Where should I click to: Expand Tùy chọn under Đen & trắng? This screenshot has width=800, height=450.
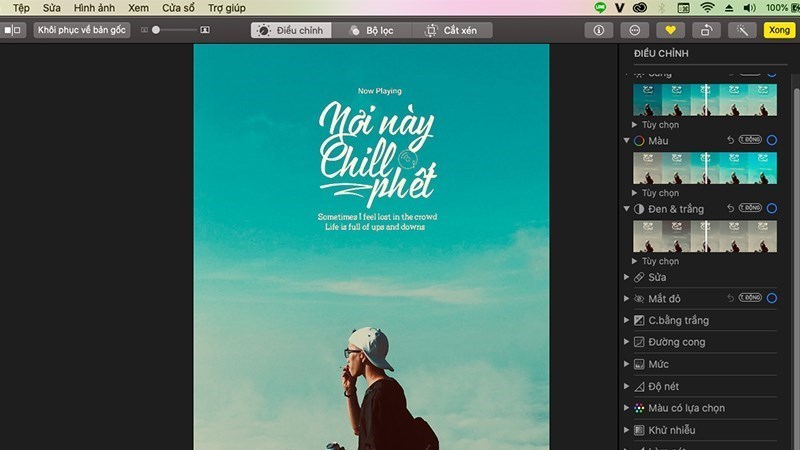(634, 261)
